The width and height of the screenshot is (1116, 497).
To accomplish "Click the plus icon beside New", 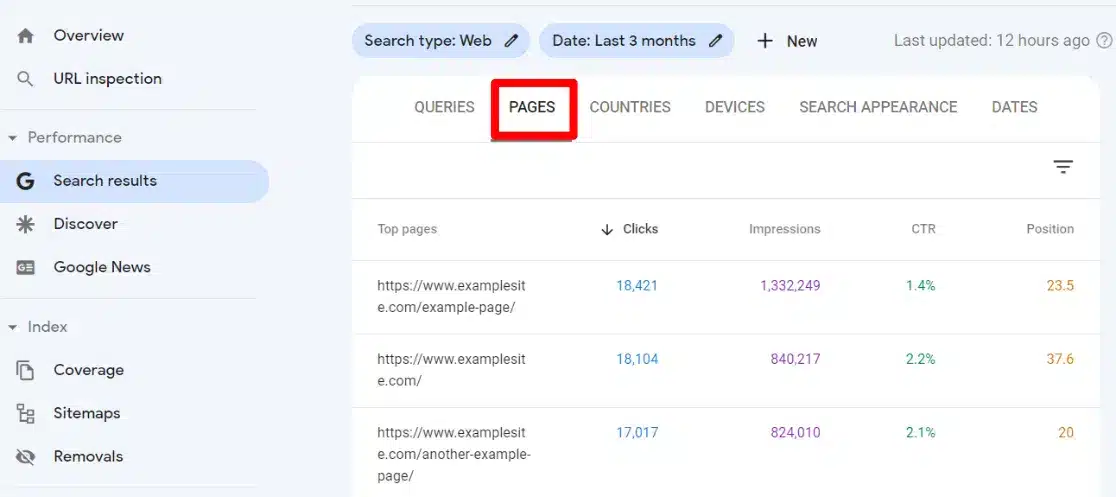I will coord(765,41).
